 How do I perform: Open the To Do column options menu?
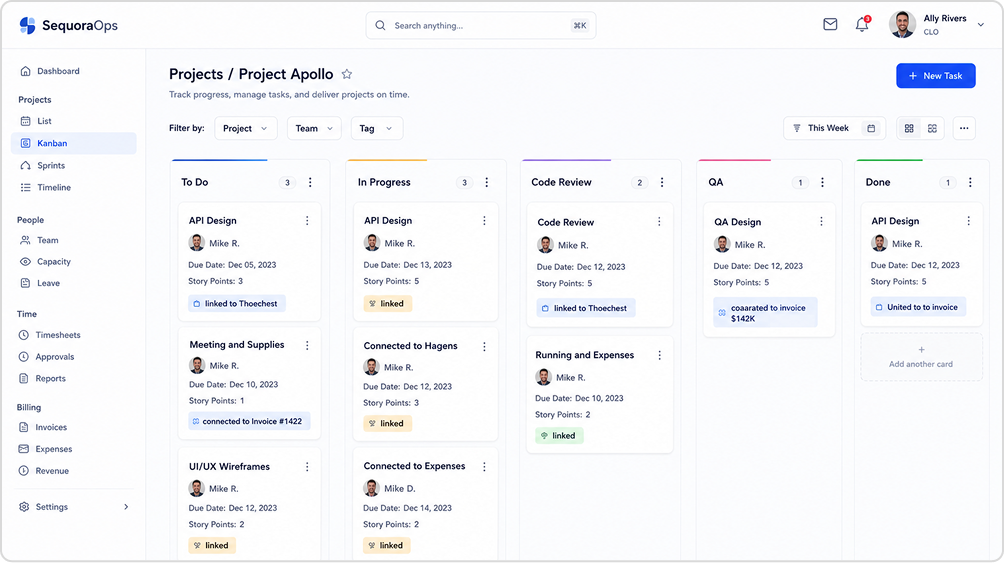311,183
